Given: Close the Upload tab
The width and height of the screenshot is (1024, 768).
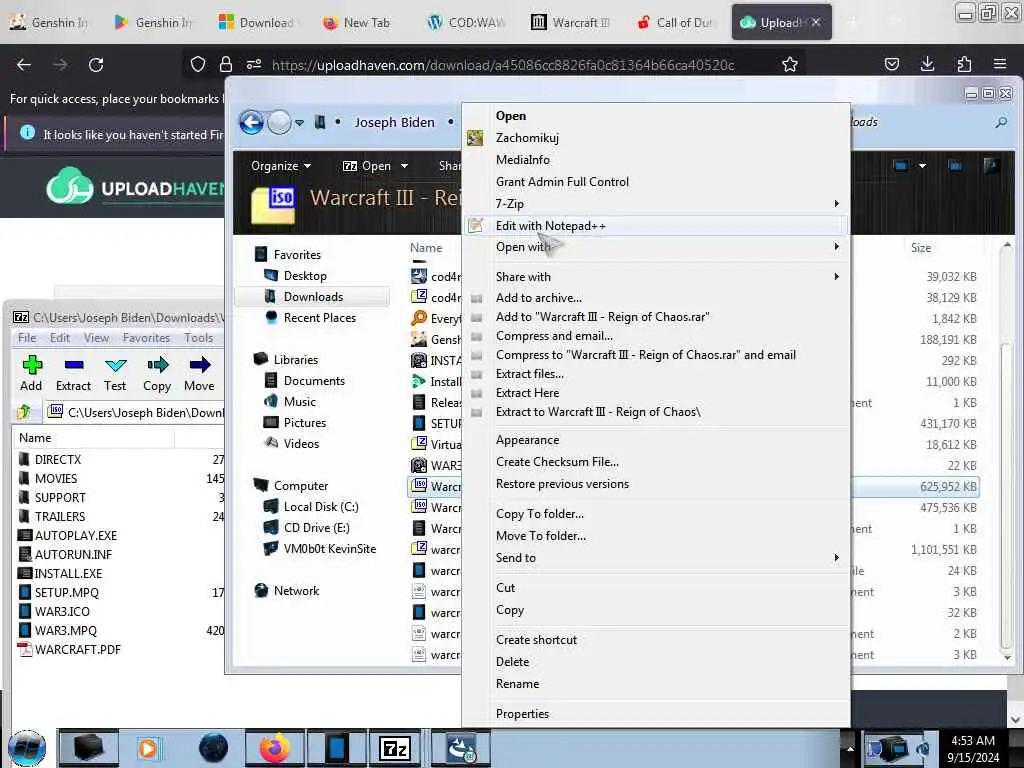Looking at the screenshot, I should (816, 22).
